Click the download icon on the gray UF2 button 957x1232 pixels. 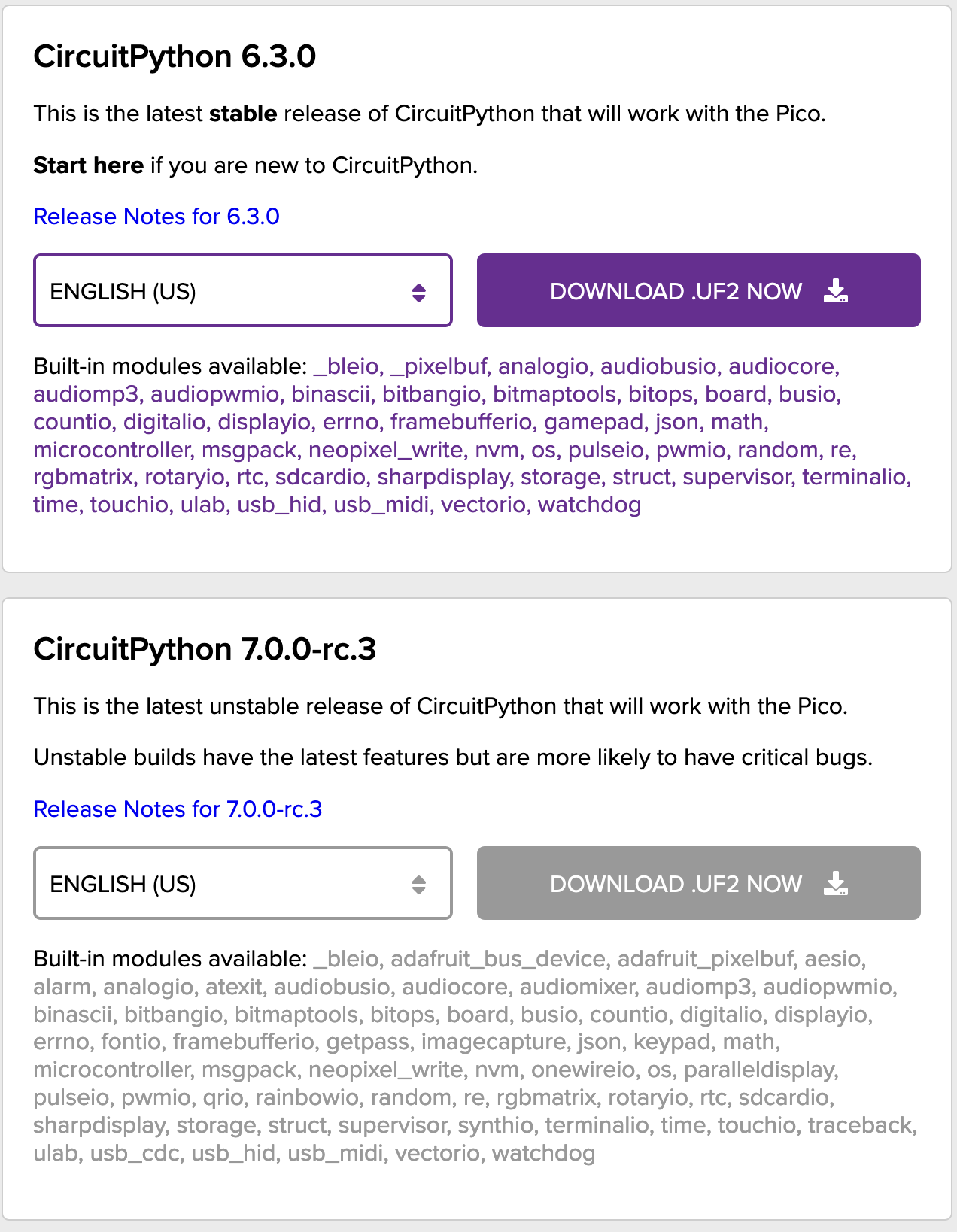pyautogui.click(x=835, y=883)
